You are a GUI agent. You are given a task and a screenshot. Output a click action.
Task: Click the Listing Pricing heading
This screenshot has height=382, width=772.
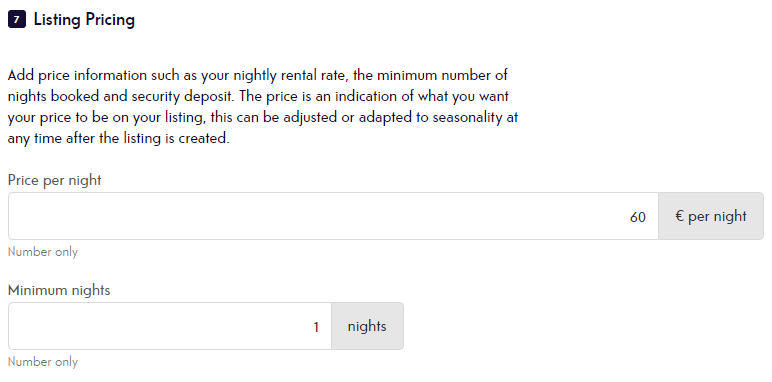point(84,20)
